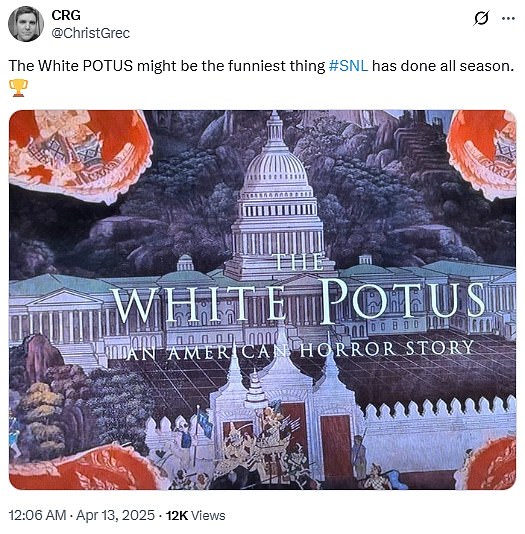Viewport: 525px width, 534px height.
Task: Click 'An American Horror Story' subtitle in image
Action: 300,350
